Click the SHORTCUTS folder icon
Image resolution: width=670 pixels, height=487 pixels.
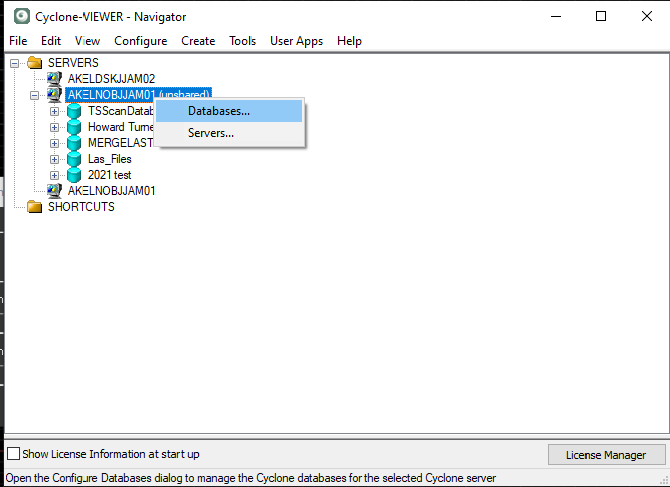tap(35, 207)
